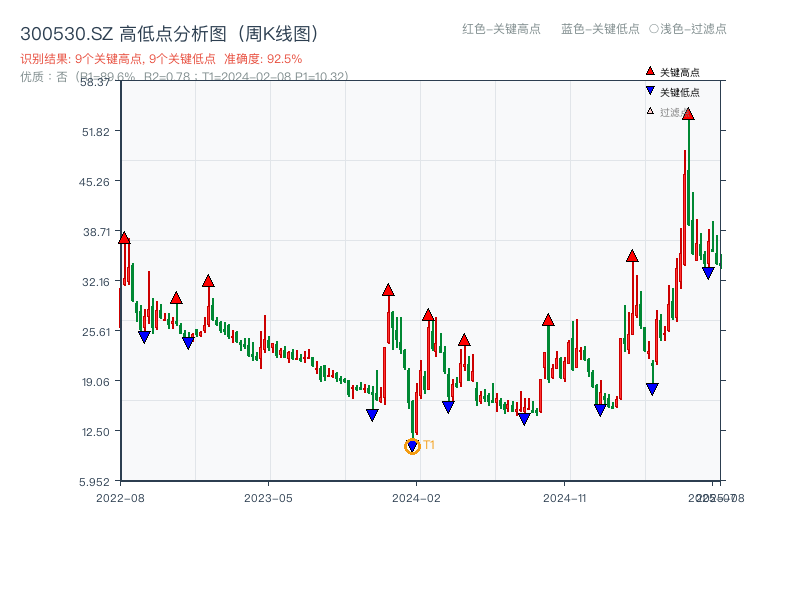Click the 12.50 y-axis label
Screen dimensions: 800x600
(x=96, y=432)
